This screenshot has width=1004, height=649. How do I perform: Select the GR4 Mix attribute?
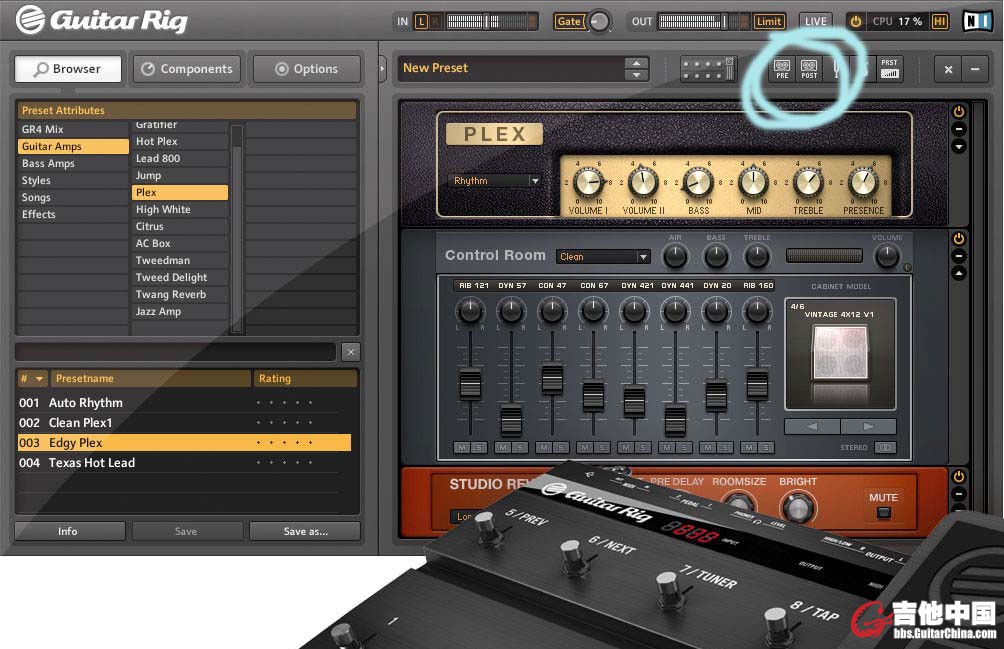click(x=73, y=129)
